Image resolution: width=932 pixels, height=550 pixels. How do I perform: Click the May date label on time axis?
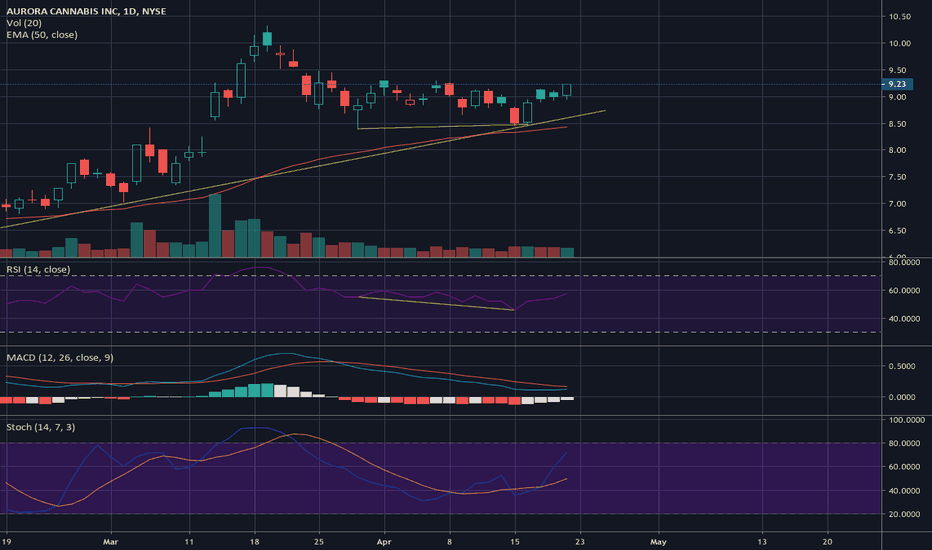point(658,542)
